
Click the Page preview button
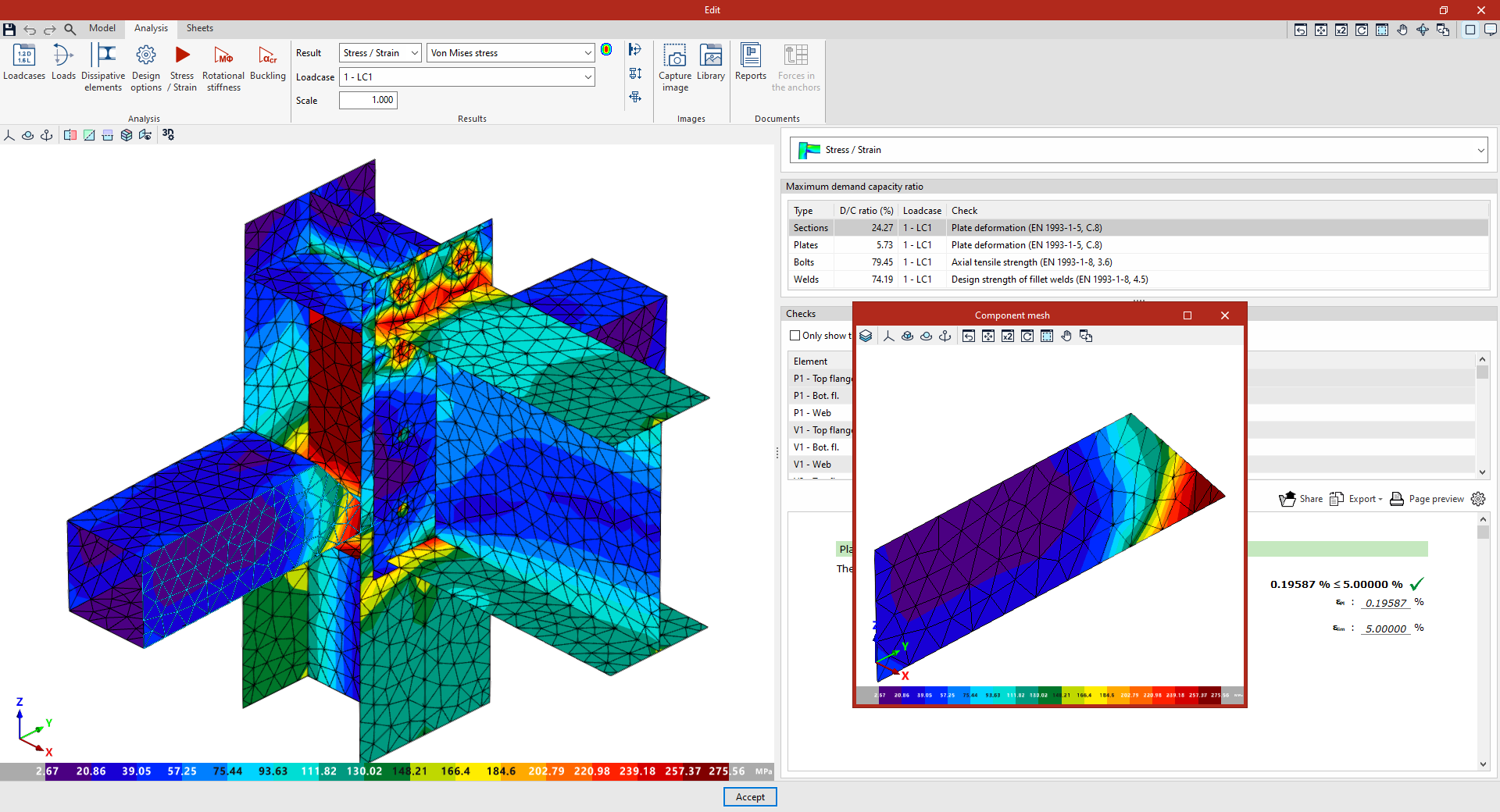tap(1427, 499)
